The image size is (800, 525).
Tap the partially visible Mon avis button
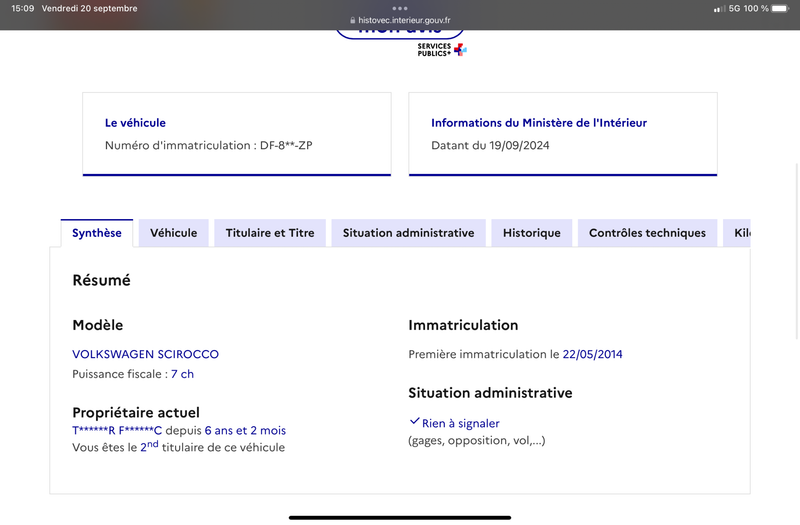pyautogui.click(x=400, y=34)
